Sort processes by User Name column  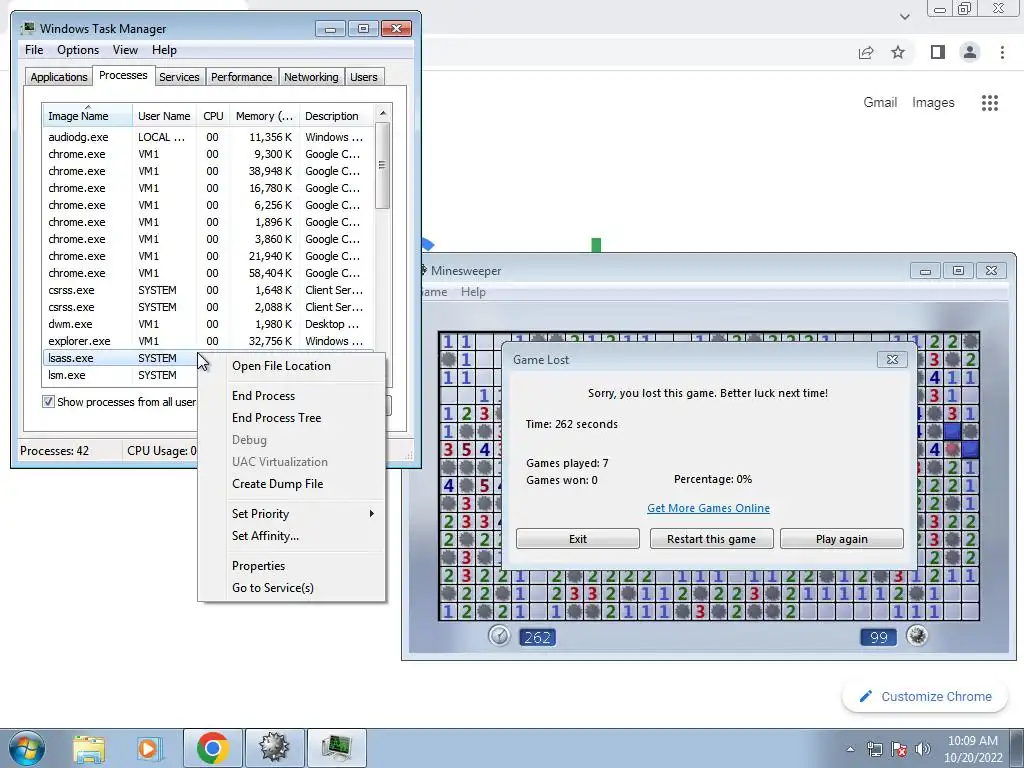point(164,116)
